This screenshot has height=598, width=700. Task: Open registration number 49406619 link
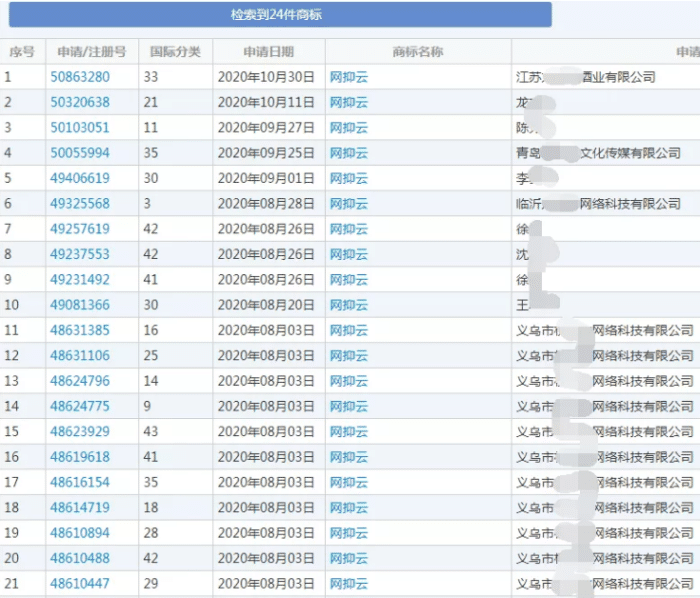coord(80,178)
